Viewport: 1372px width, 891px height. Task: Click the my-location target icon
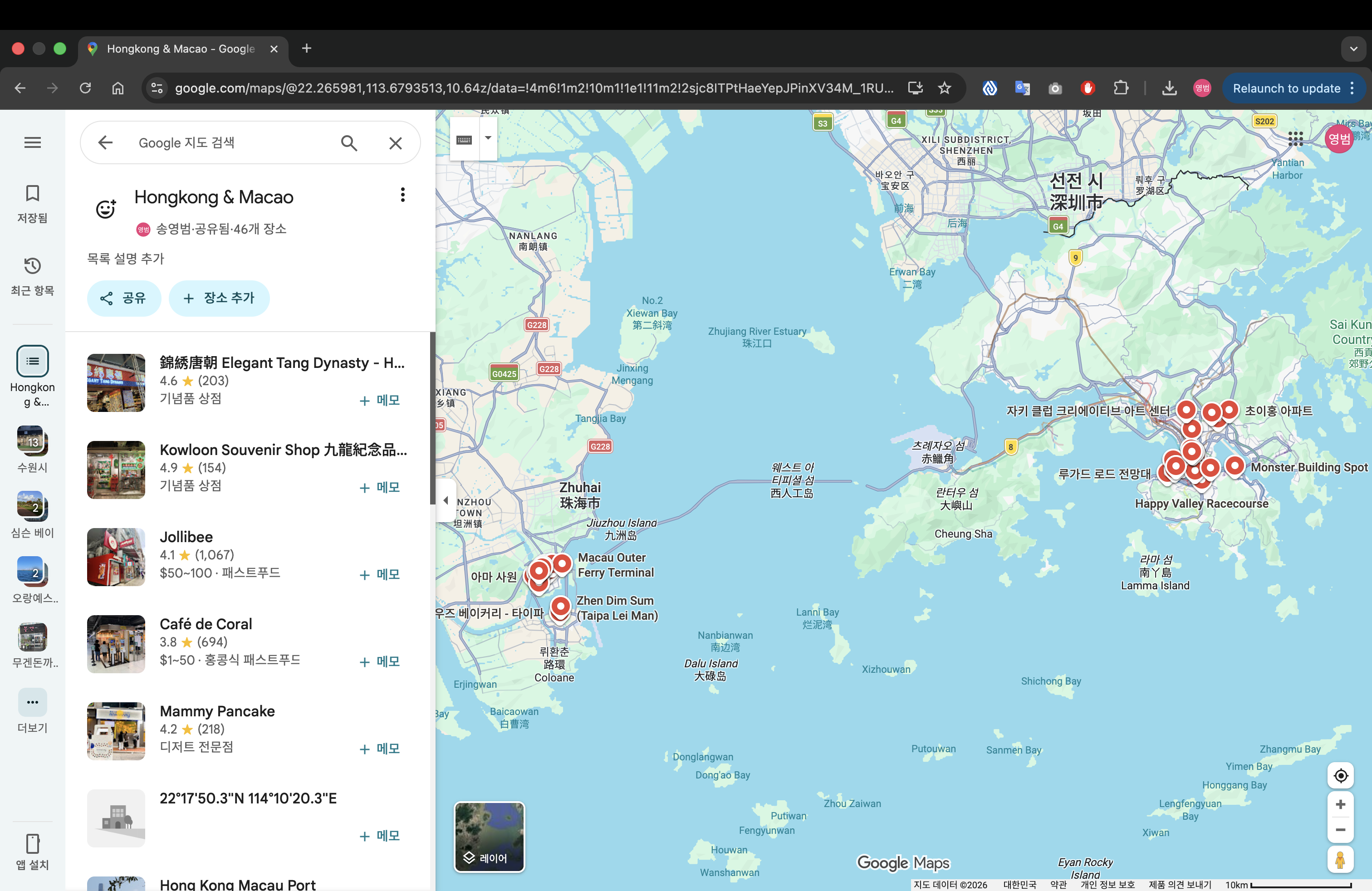coord(1340,776)
